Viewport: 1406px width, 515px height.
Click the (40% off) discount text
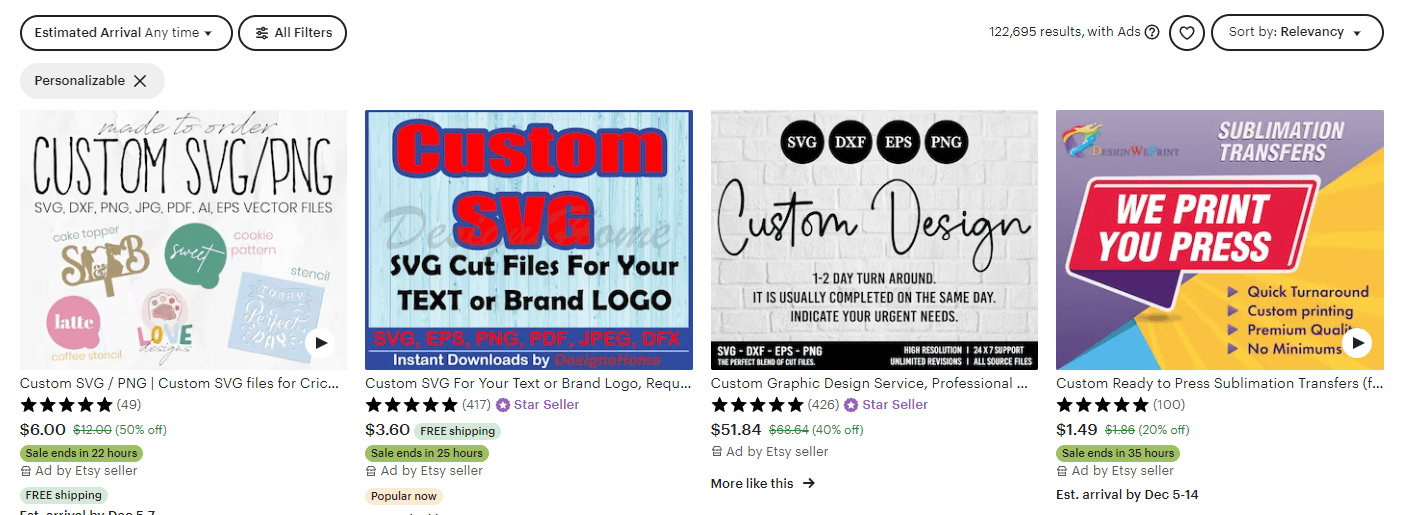[837, 430]
